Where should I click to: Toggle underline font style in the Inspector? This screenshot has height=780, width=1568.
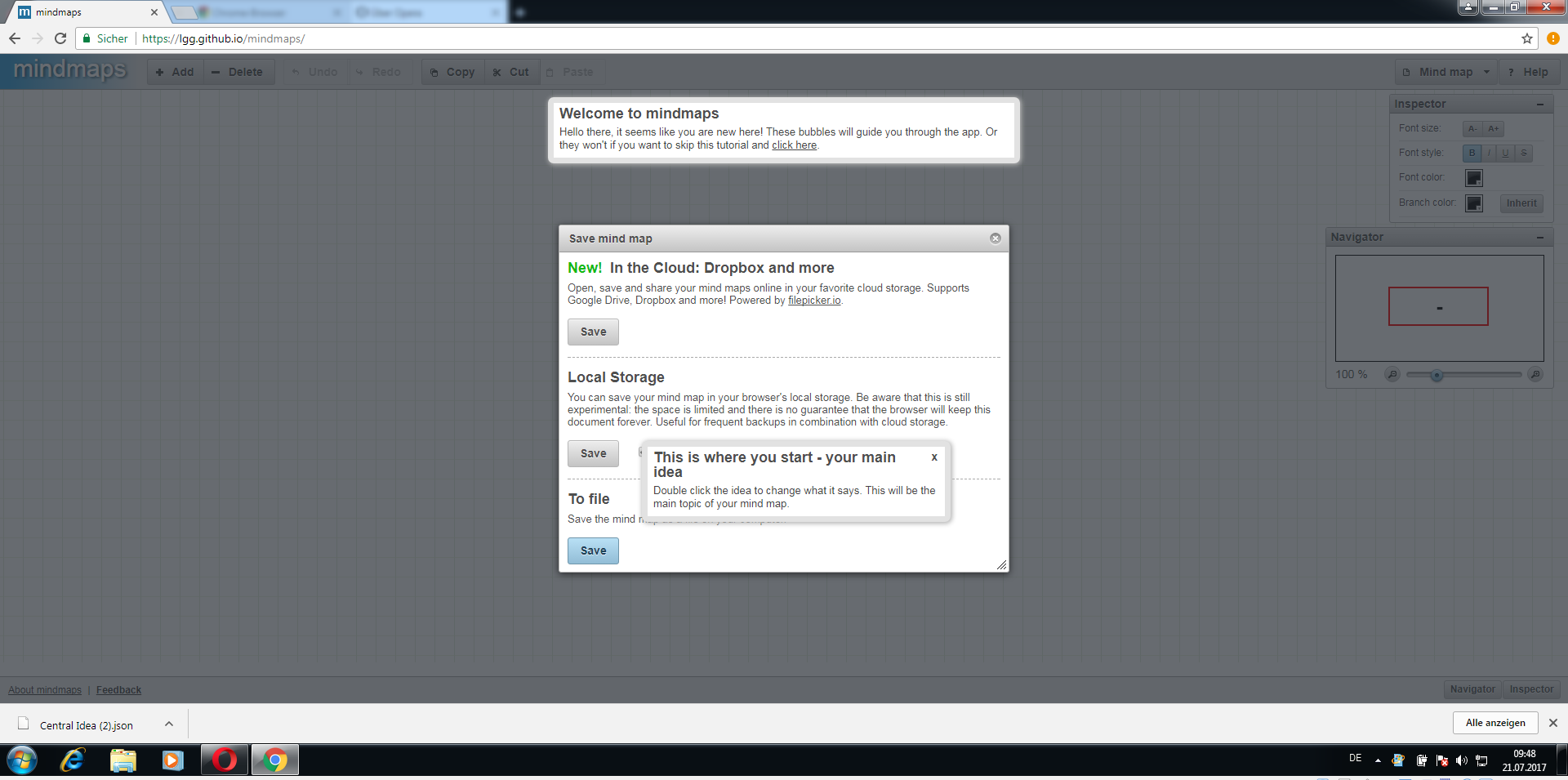click(x=1506, y=153)
